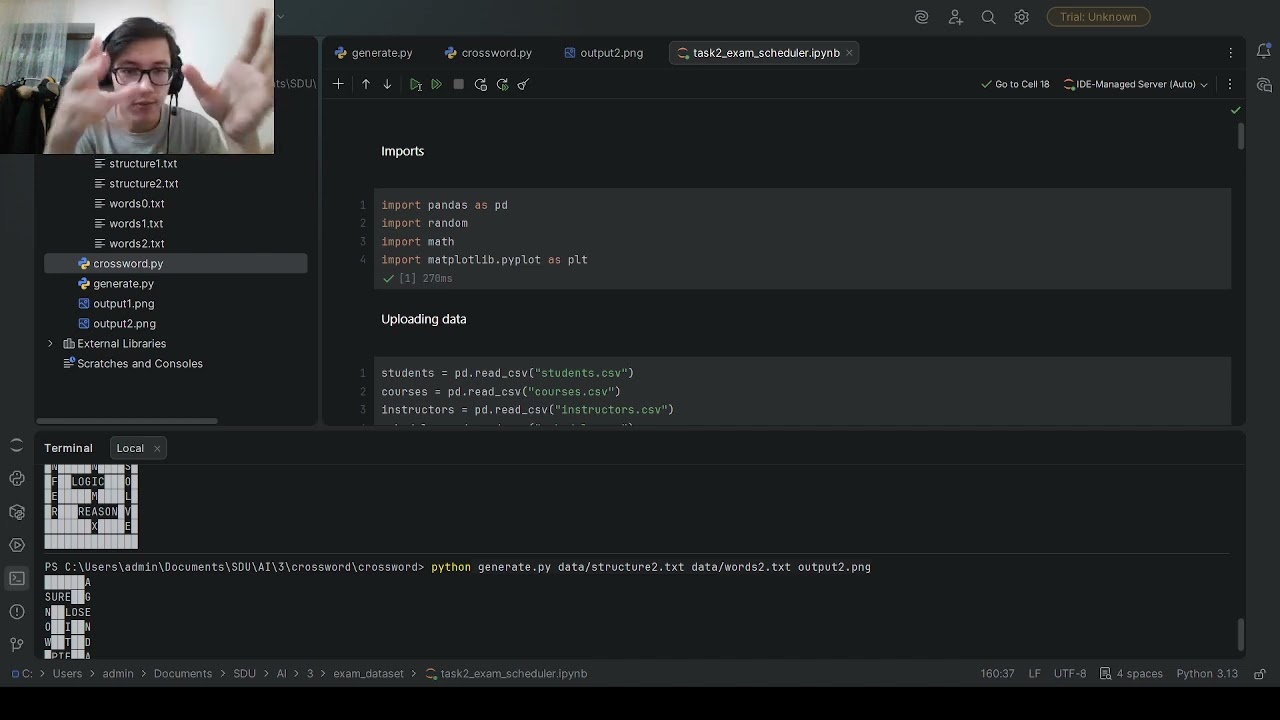The image size is (1280, 720).
Task: Switch to the output2.png tab
Action: click(x=603, y=53)
